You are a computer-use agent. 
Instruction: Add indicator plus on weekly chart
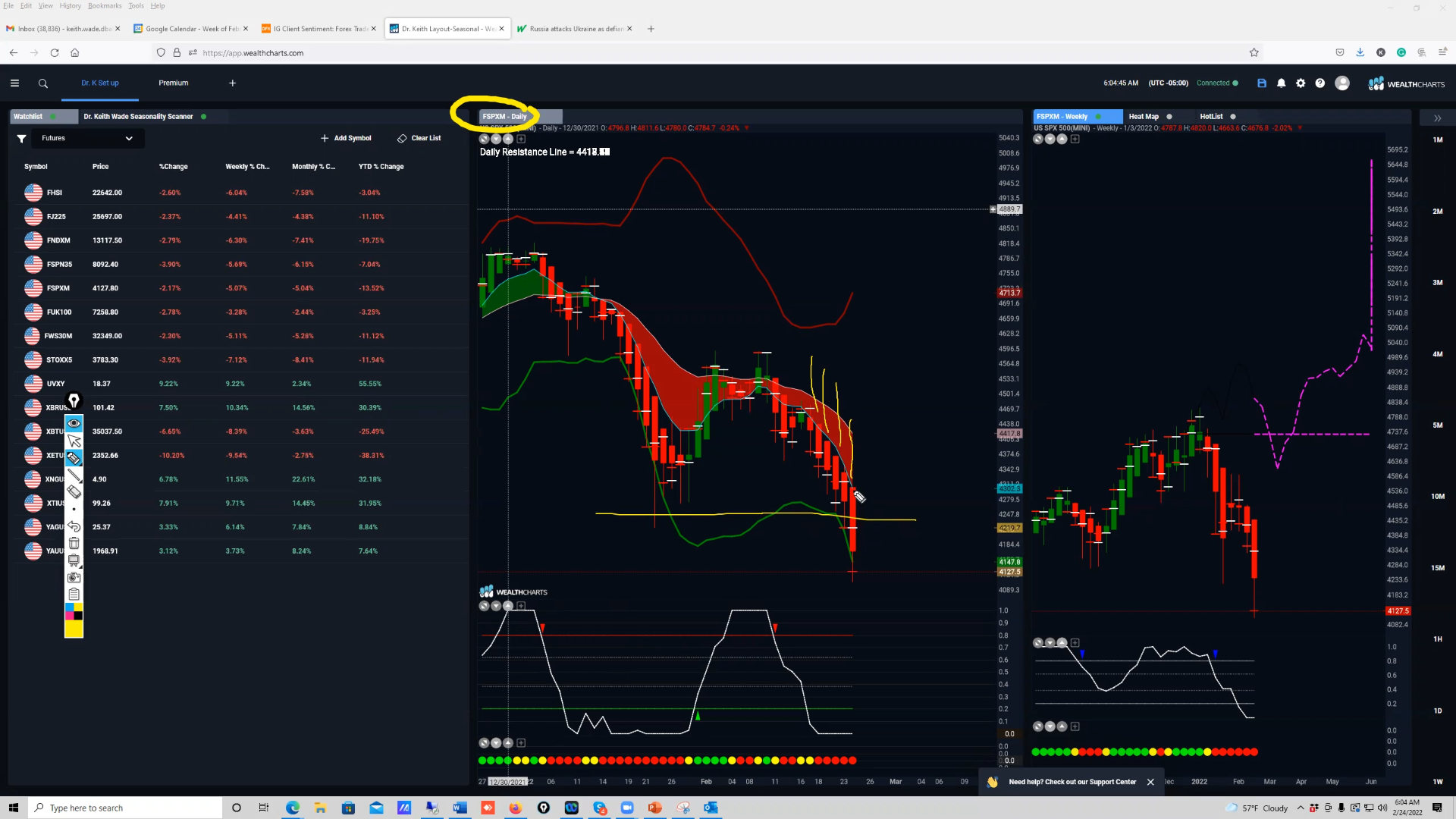pyautogui.click(x=1075, y=139)
